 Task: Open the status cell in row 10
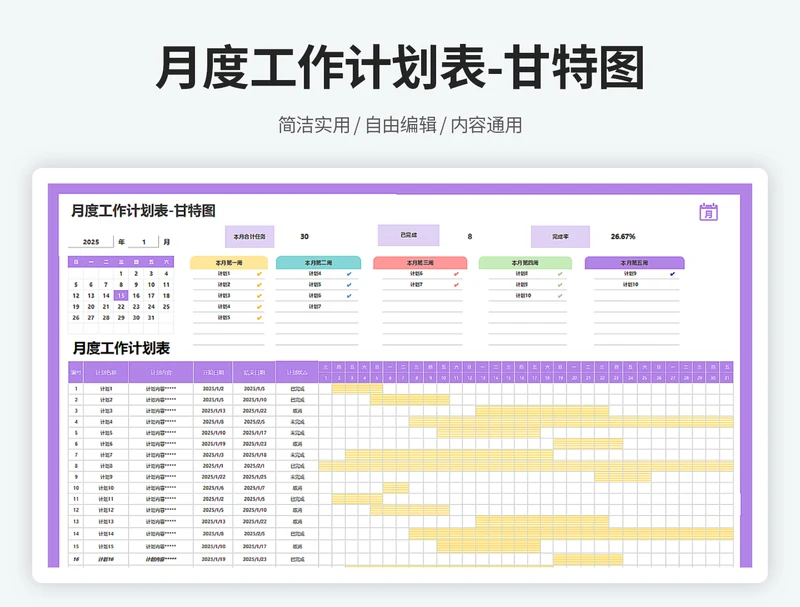[297, 488]
